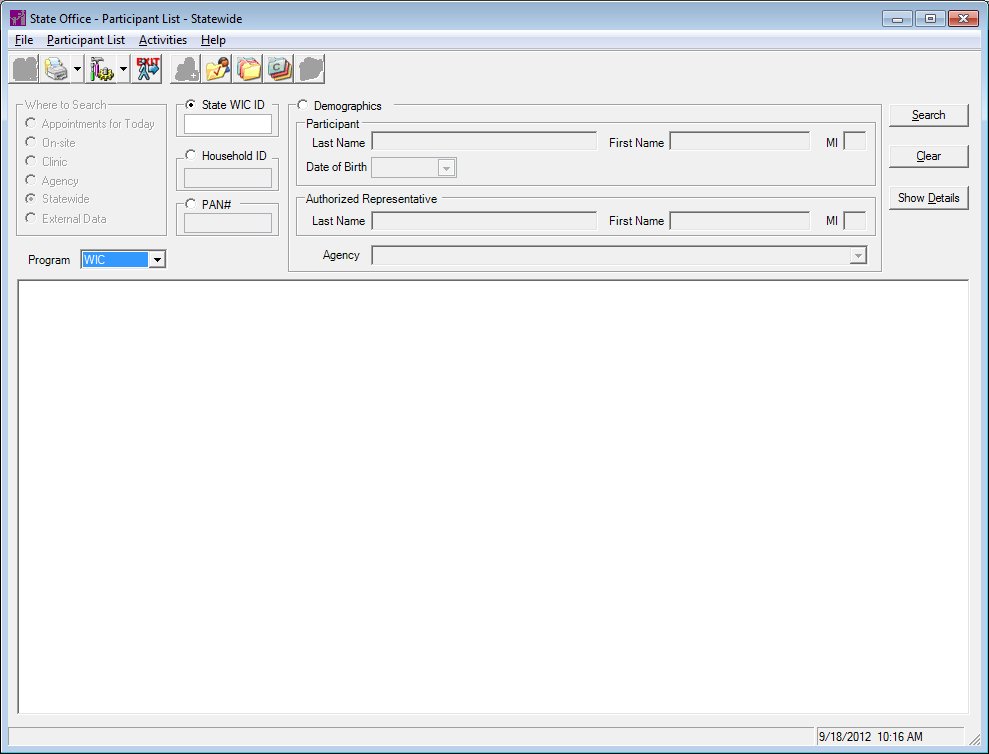Open the tools (hammer and gears) icon
The width and height of the screenshot is (989, 754).
(x=102, y=69)
